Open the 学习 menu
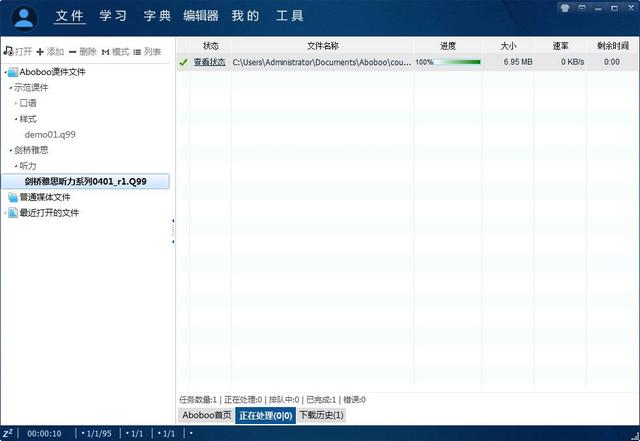The width and height of the screenshot is (640, 441). pos(113,16)
